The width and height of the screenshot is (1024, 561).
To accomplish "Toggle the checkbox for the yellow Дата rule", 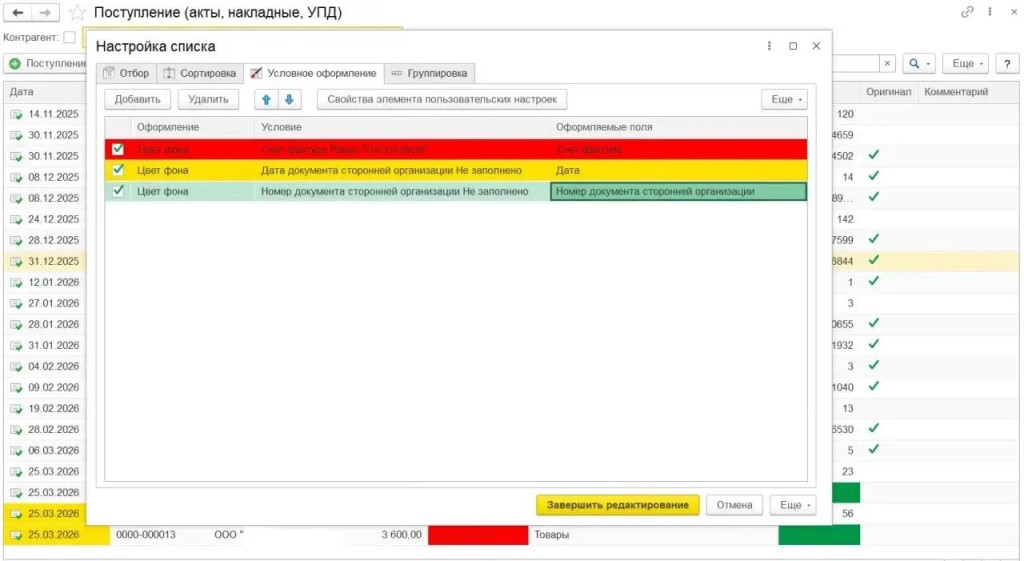I will [118, 170].
